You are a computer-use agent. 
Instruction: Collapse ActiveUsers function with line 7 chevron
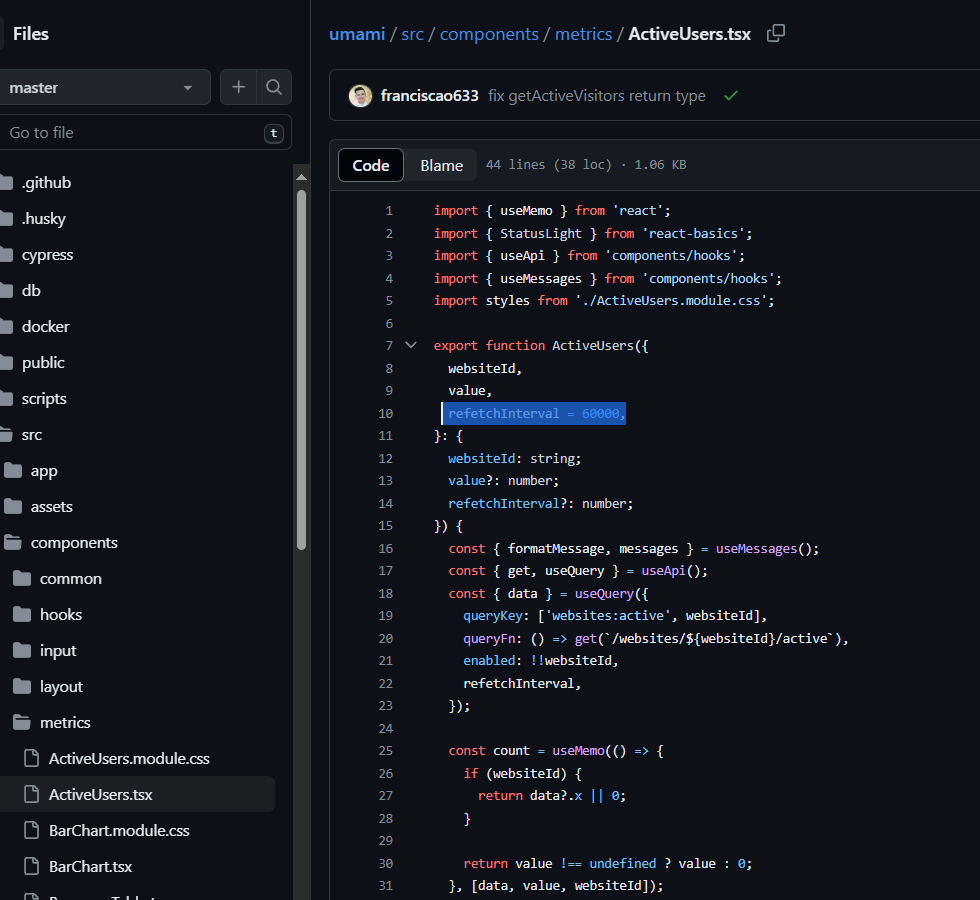(x=411, y=345)
